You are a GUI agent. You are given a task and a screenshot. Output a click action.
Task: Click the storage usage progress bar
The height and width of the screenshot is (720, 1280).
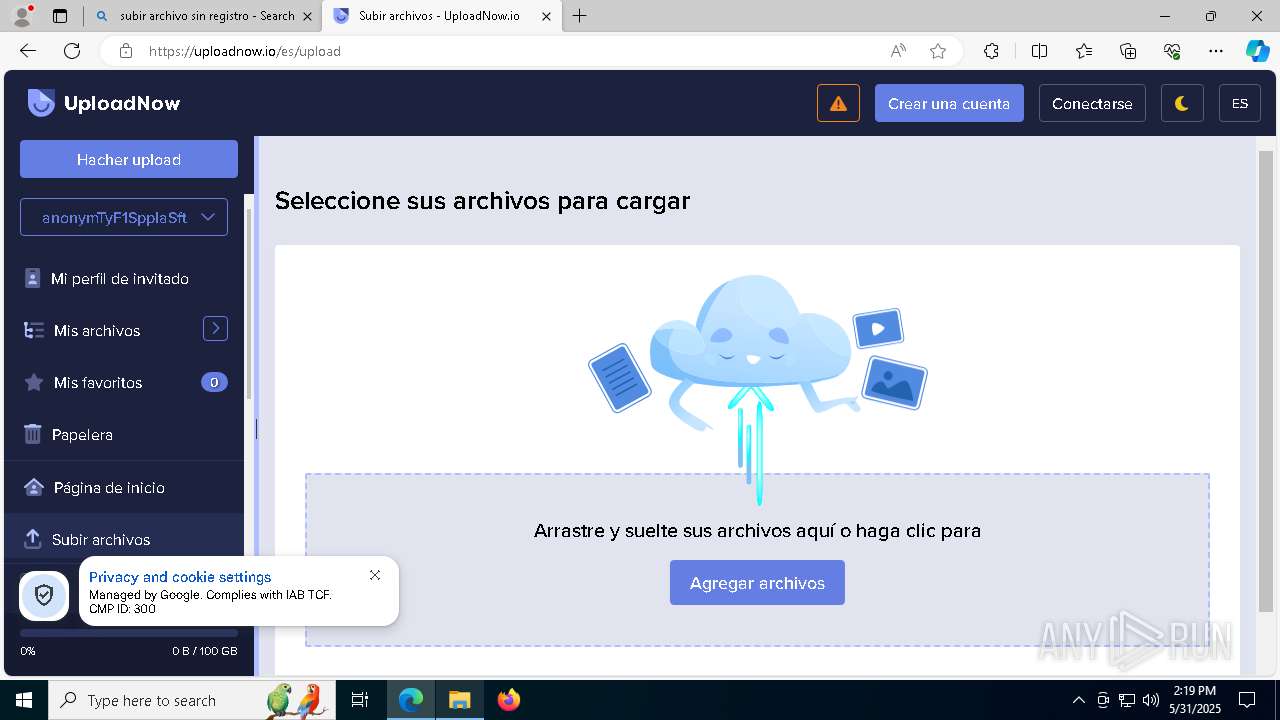click(x=129, y=633)
